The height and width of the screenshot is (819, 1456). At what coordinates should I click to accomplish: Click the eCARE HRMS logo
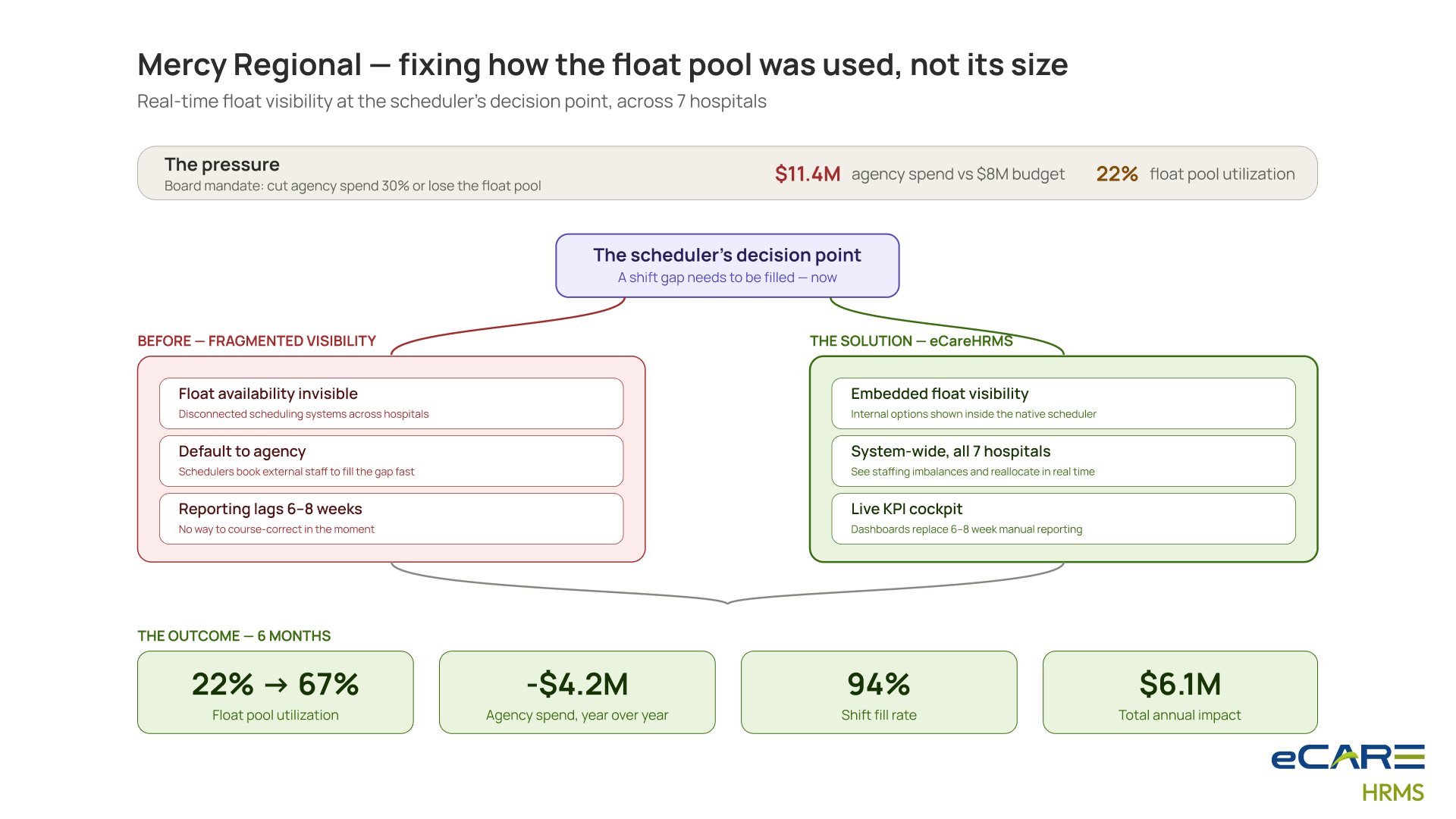(x=1348, y=773)
